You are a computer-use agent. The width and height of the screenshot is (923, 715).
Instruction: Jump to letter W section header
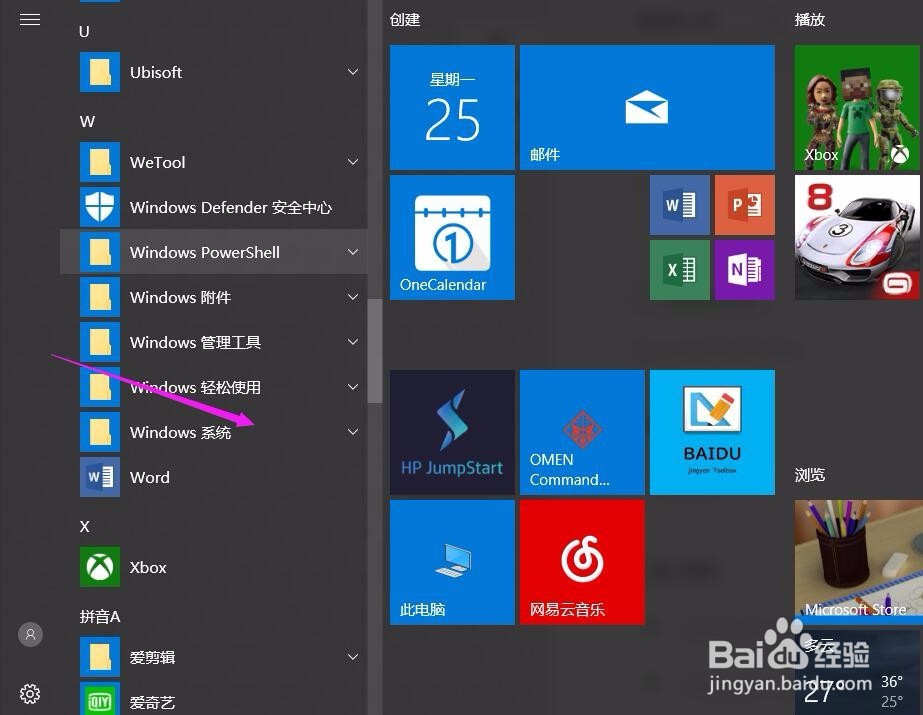click(x=87, y=122)
